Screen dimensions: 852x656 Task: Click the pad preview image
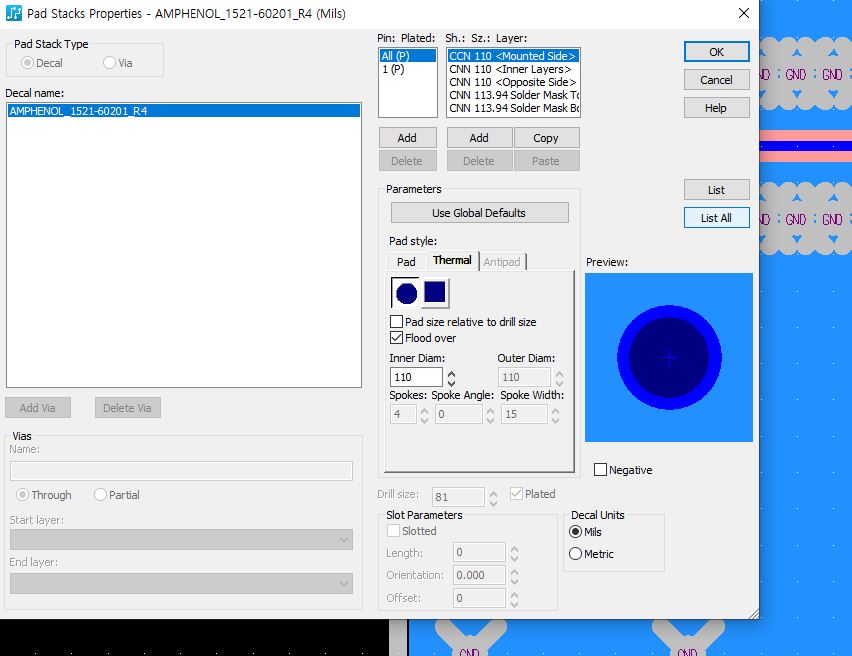[x=668, y=357]
